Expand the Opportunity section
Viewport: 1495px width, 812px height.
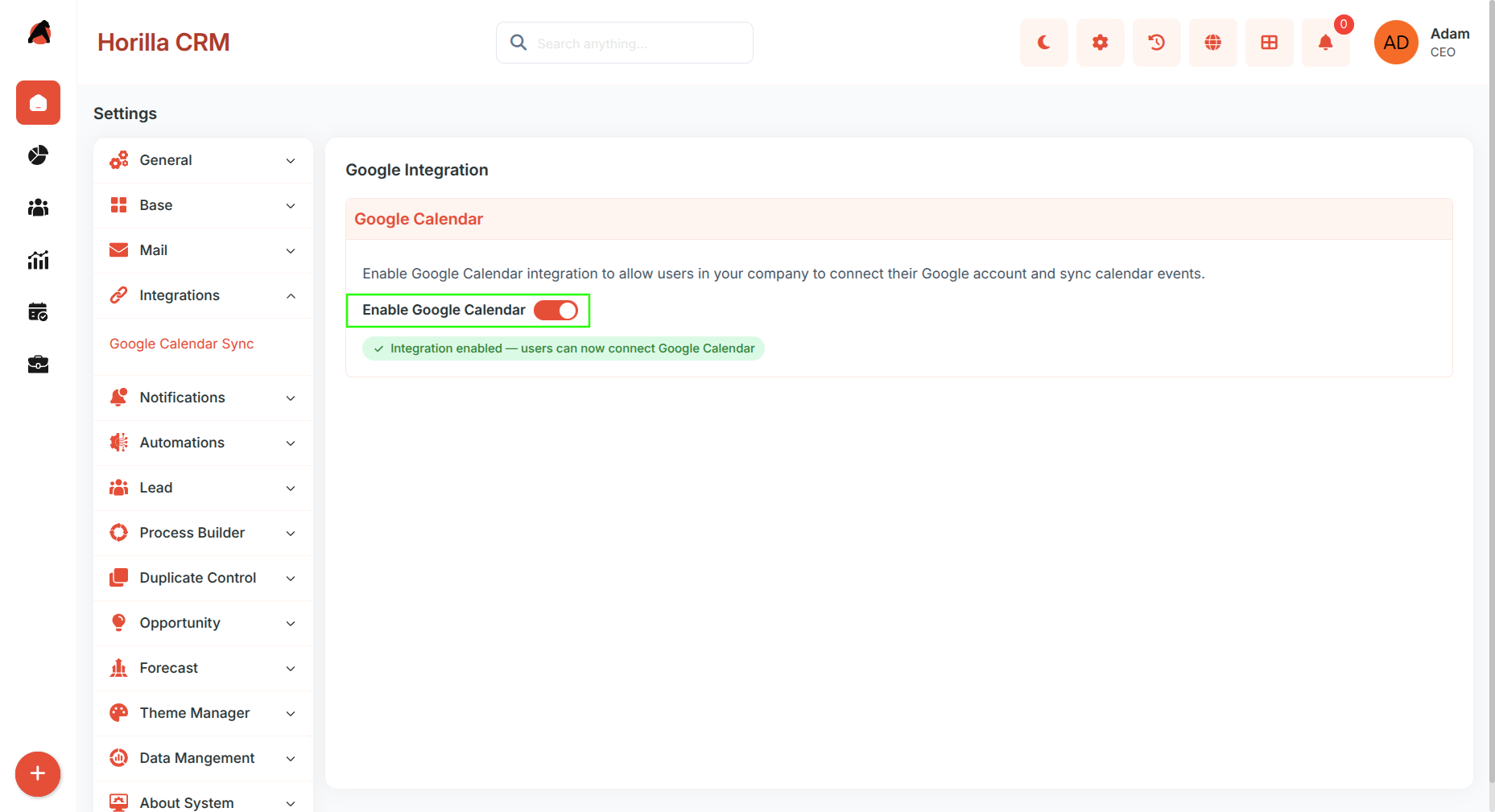tap(203, 623)
